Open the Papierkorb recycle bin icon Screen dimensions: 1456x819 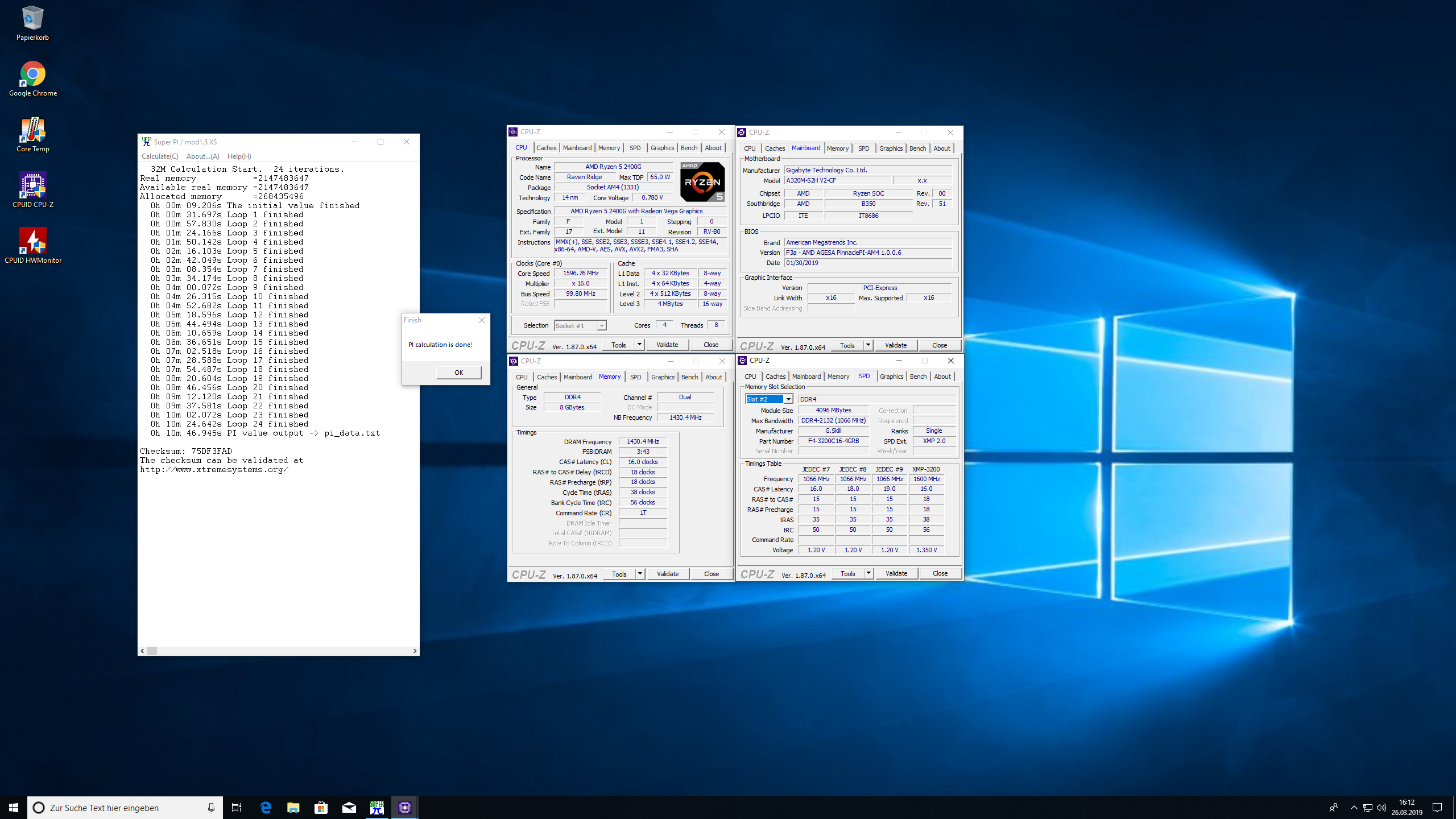(x=32, y=23)
